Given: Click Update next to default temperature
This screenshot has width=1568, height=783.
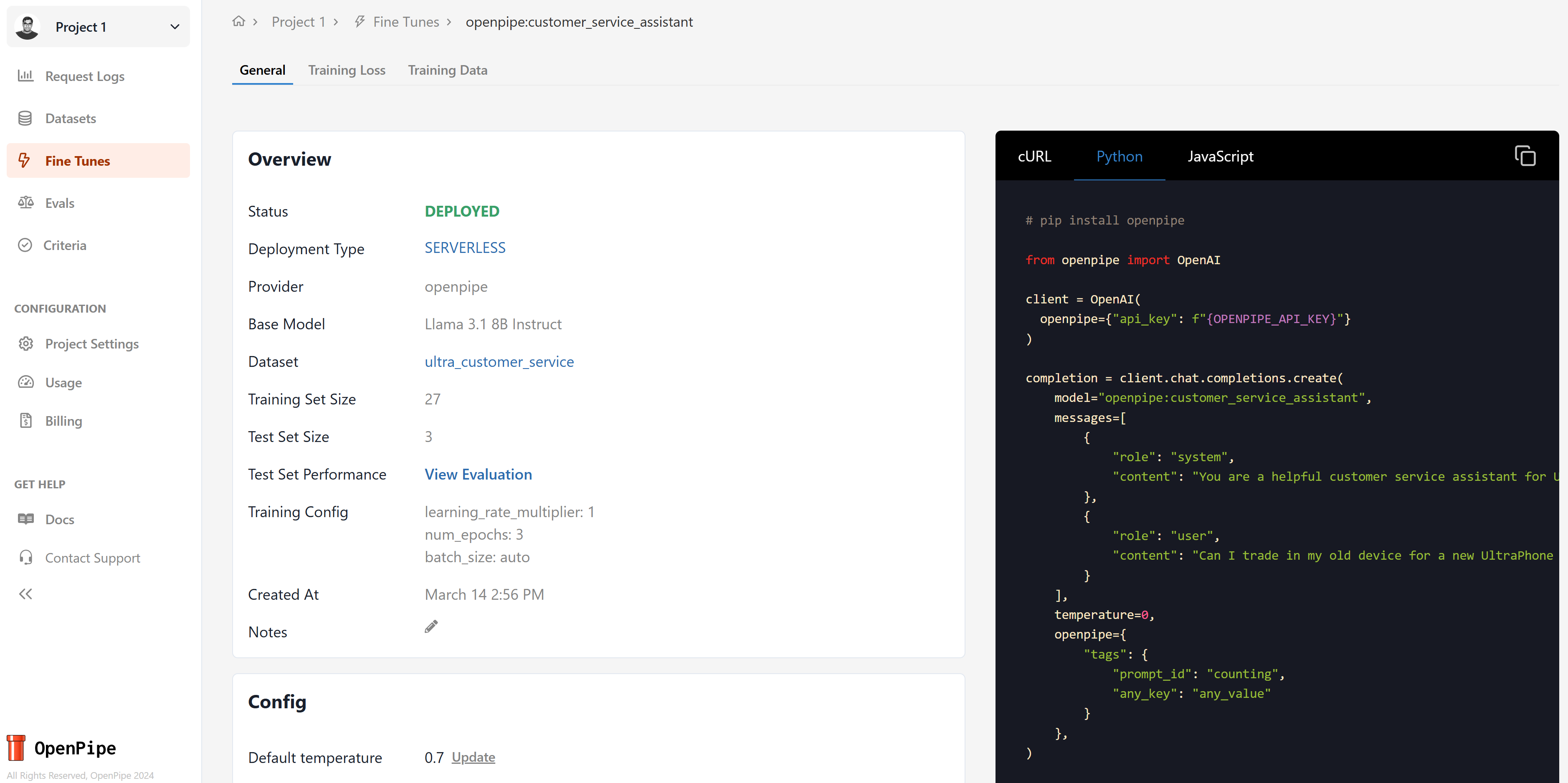Looking at the screenshot, I should pos(473,757).
